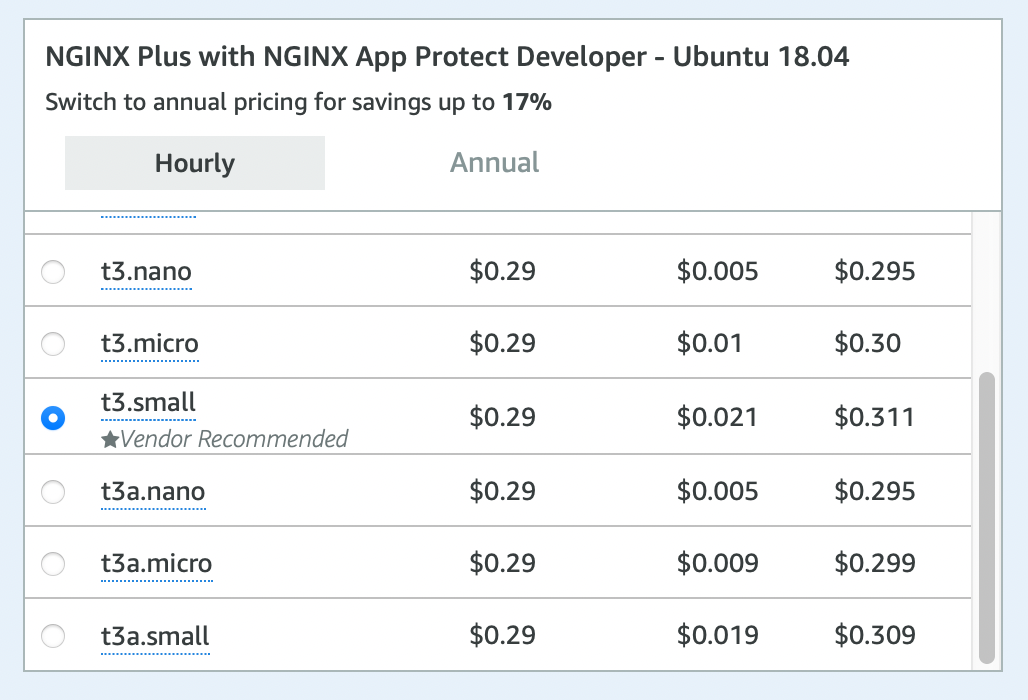Viewport: 1028px width, 700px height.
Task: Click the t3a.nano instance type link
Action: point(153,491)
